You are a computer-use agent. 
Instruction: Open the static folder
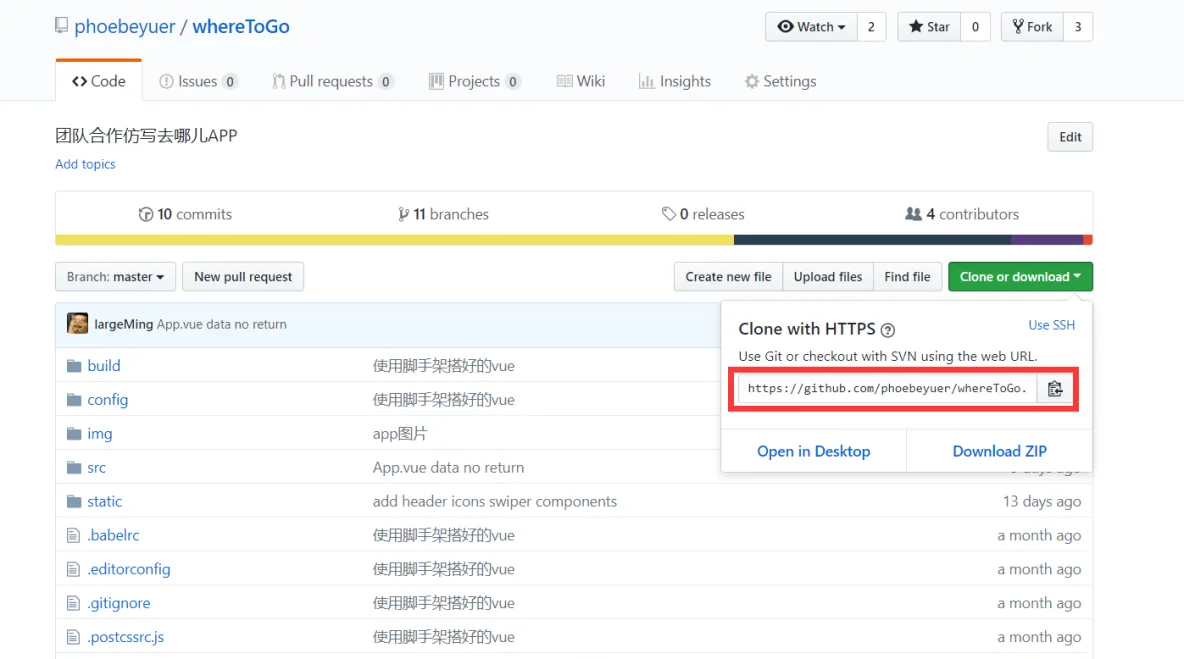(x=104, y=501)
